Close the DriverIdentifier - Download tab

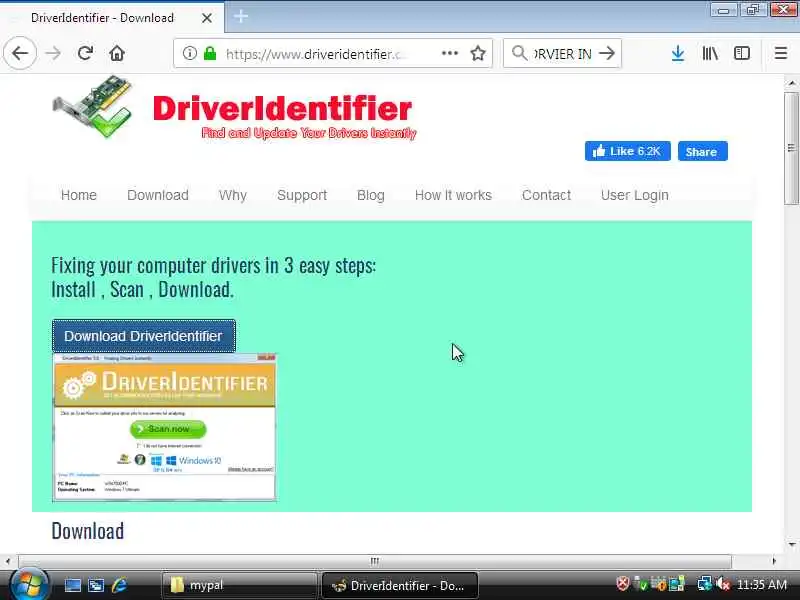[207, 18]
